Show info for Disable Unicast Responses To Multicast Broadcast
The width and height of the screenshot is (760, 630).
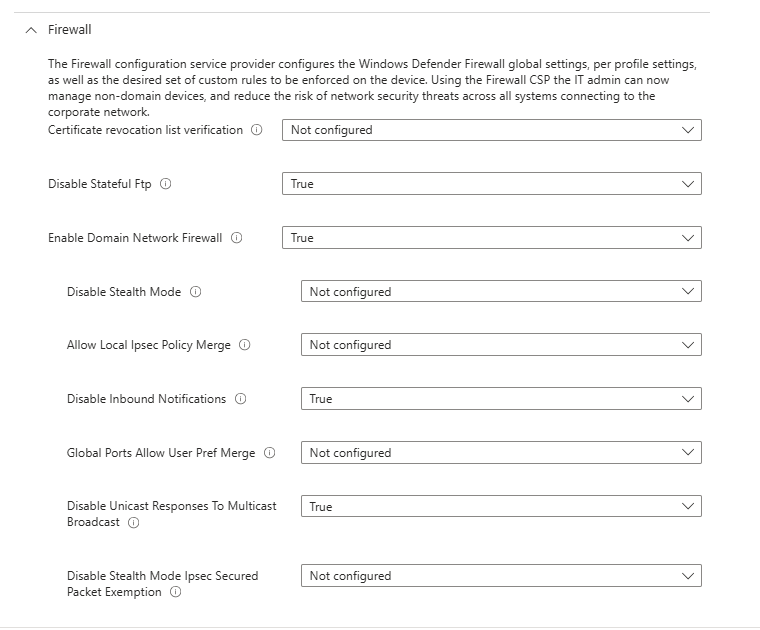click(133, 522)
